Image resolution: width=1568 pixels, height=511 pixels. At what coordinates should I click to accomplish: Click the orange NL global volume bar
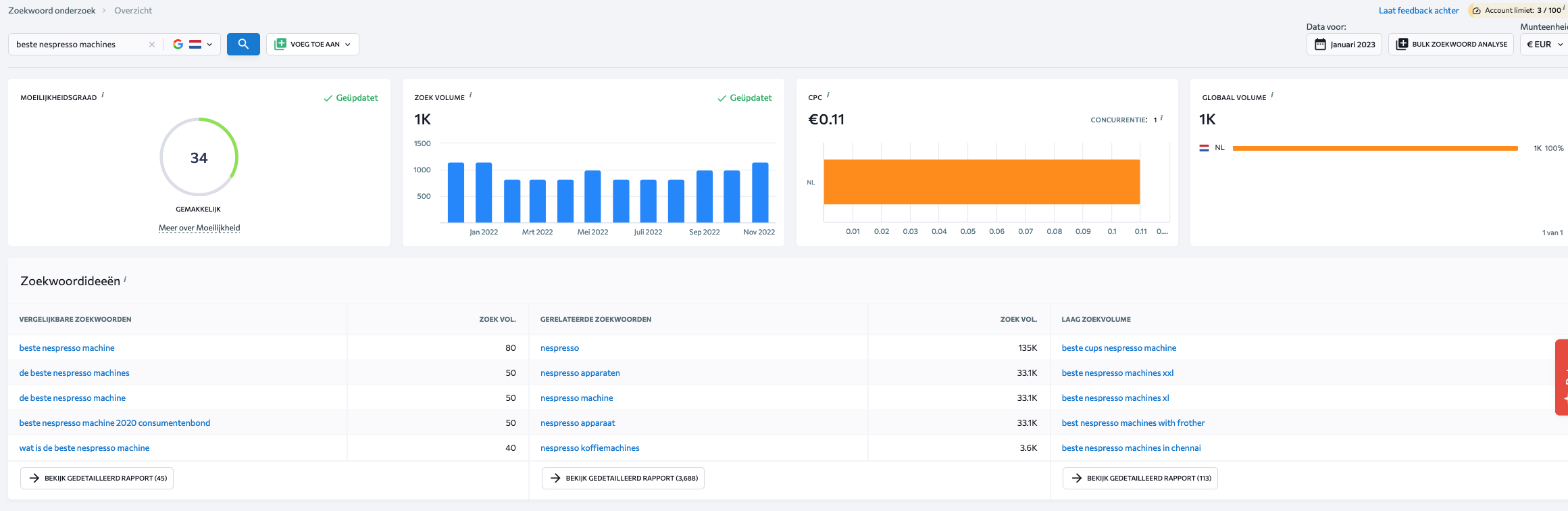(1375, 148)
